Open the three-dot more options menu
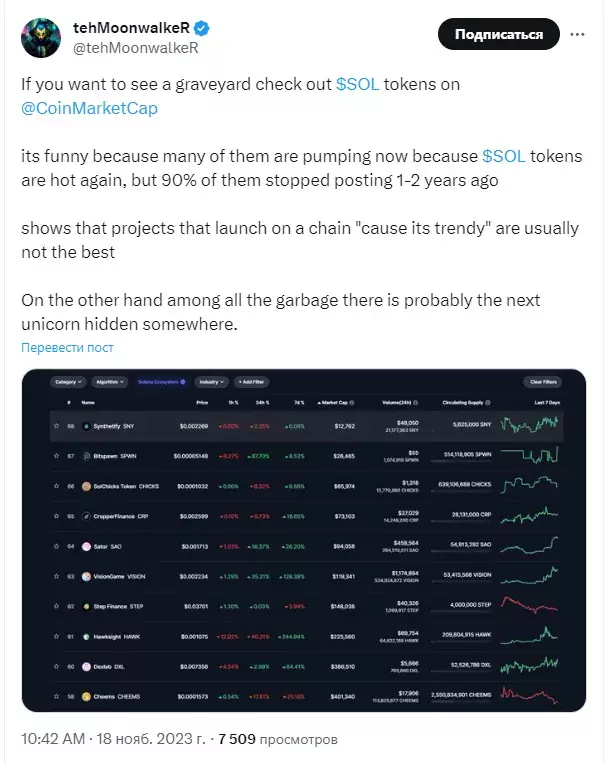This screenshot has width=605, height=764. point(577,35)
